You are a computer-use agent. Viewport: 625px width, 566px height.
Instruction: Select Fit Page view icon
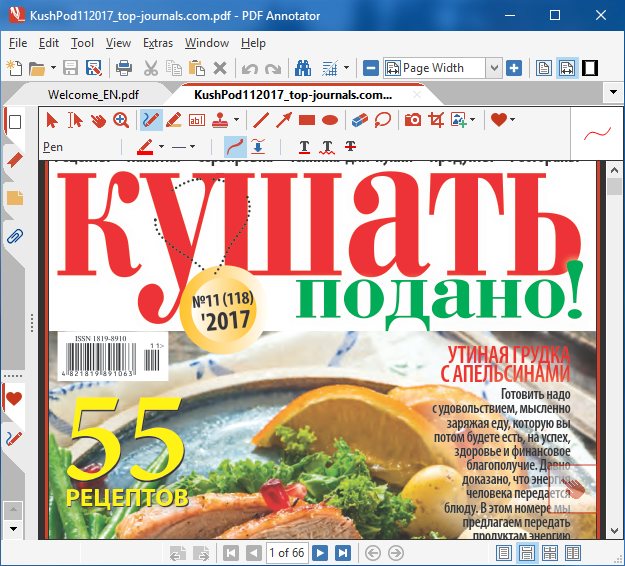(544, 68)
